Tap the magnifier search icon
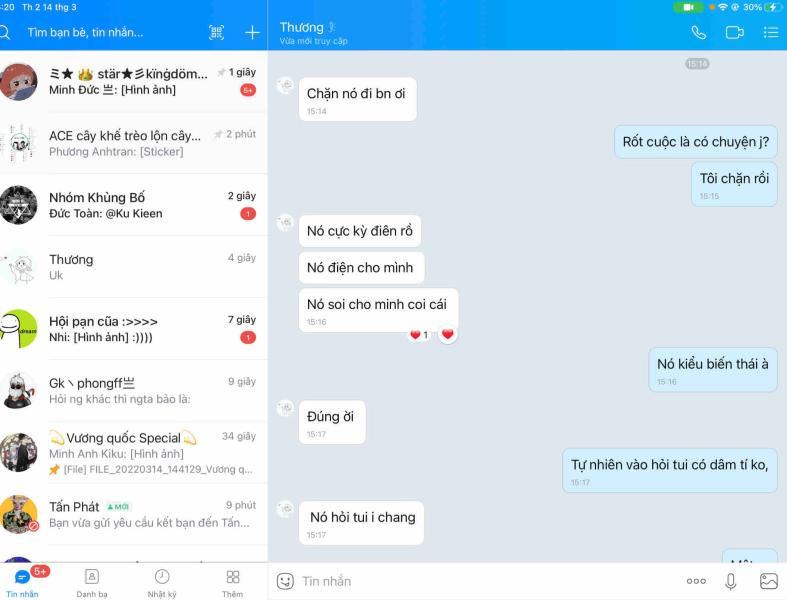The image size is (787, 600). pyautogui.click(x=5, y=33)
